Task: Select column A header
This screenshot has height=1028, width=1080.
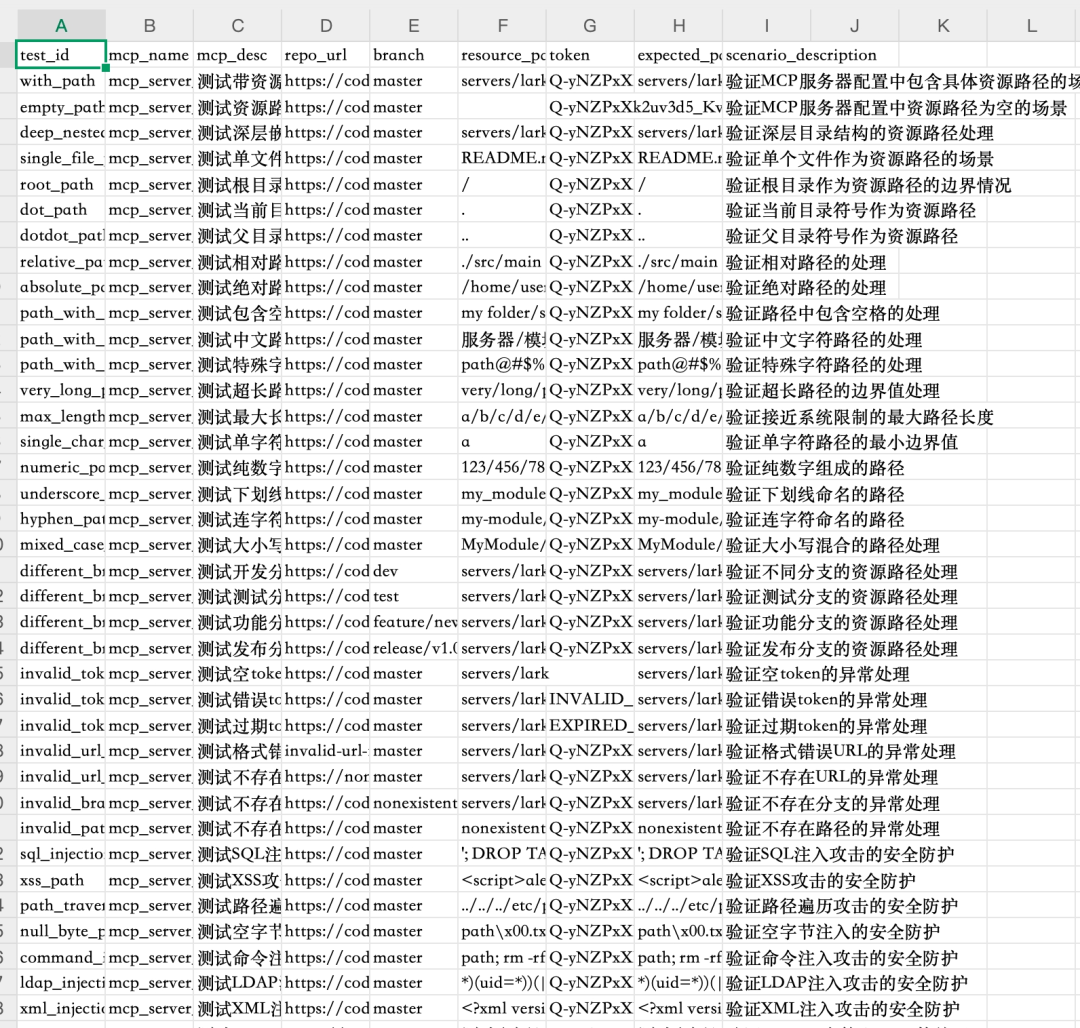Action: 61,25
